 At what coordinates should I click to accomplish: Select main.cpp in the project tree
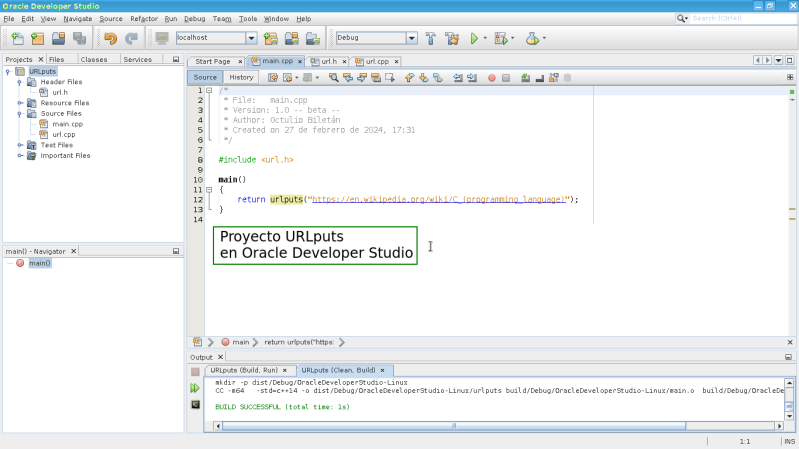point(67,124)
